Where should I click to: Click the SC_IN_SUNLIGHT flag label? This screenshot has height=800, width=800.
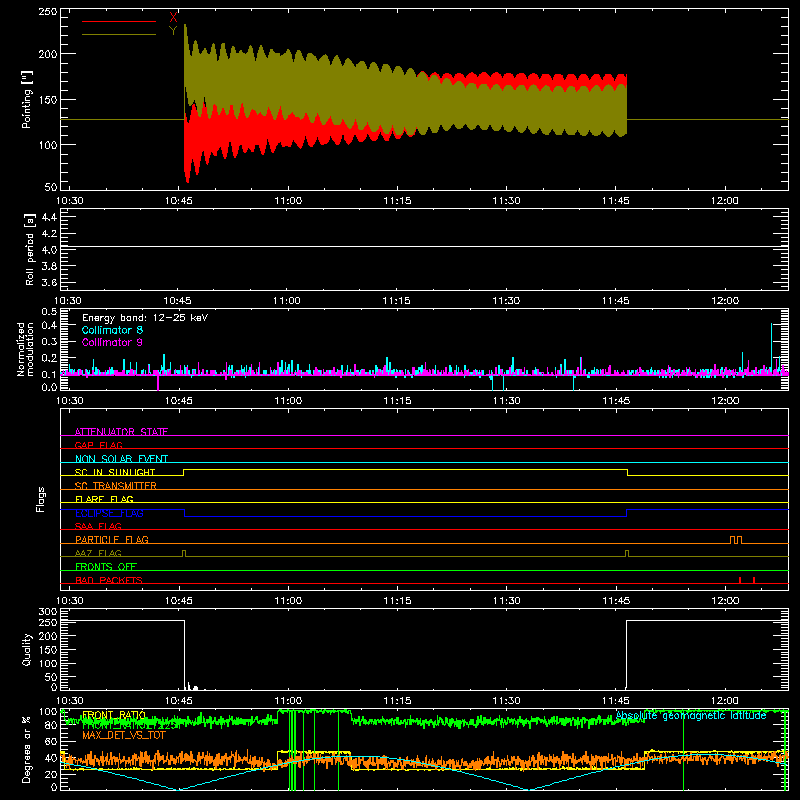coord(115,472)
